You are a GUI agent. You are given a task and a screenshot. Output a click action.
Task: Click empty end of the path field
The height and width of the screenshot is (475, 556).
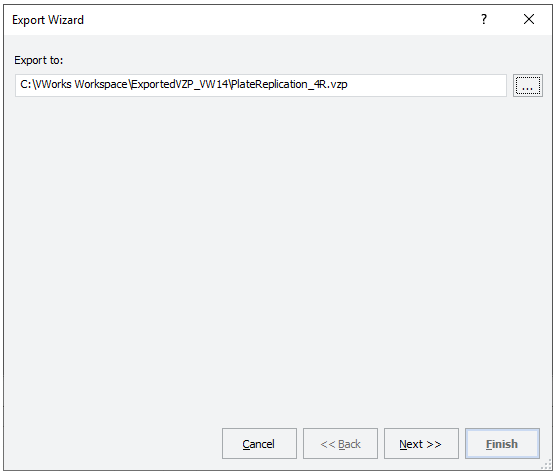tap(426, 85)
